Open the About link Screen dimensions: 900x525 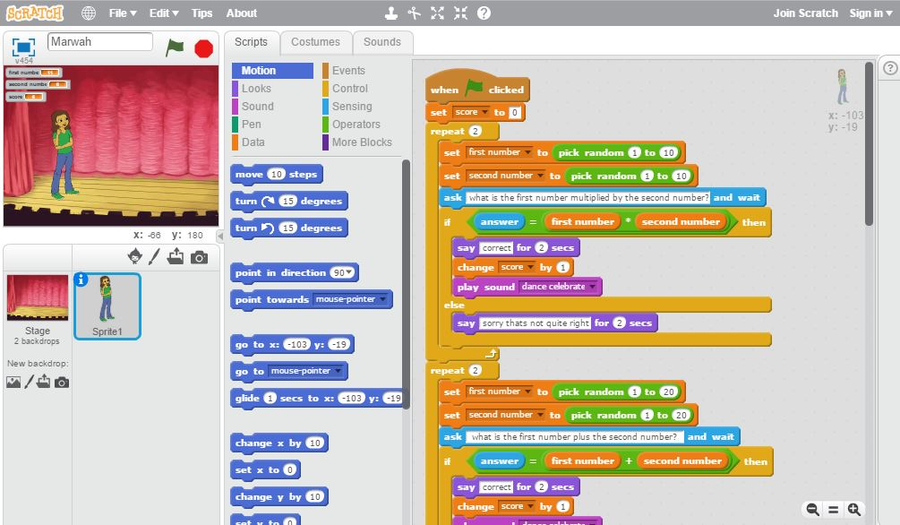click(242, 13)
